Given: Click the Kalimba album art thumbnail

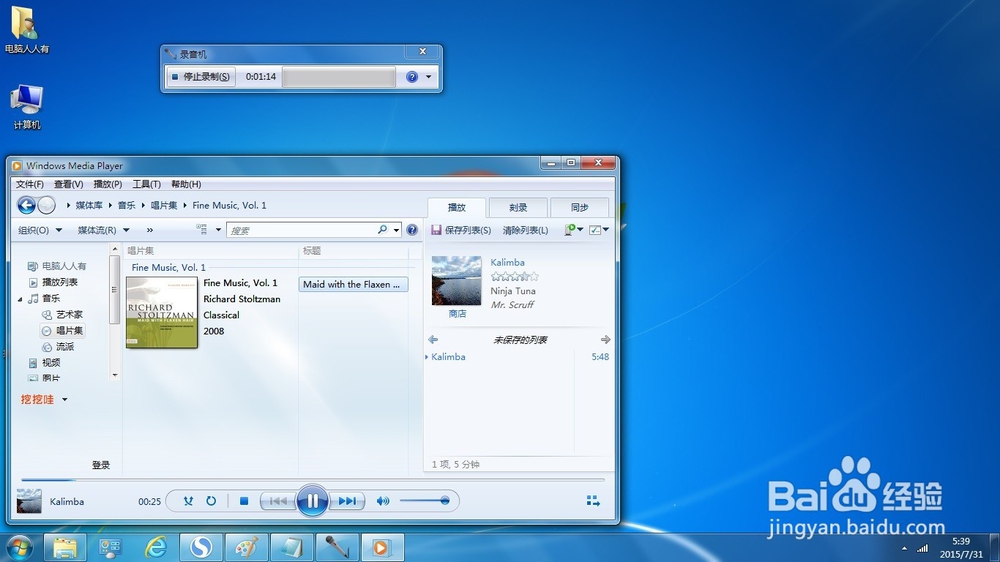Looking at the screenshot, I should [x=457, y=281].
